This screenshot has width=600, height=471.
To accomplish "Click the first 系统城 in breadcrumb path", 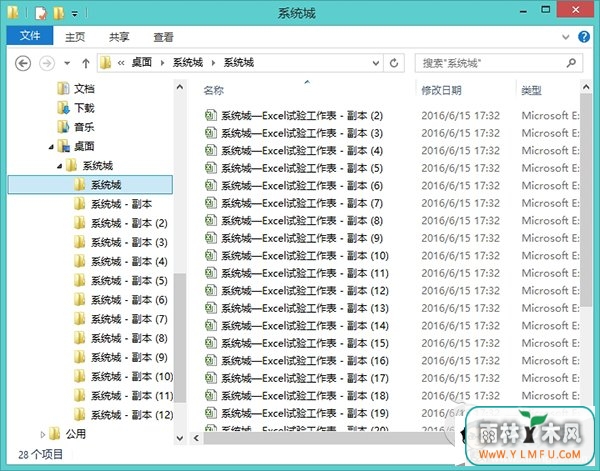I will pyautogui.click(x=188, y=62).
